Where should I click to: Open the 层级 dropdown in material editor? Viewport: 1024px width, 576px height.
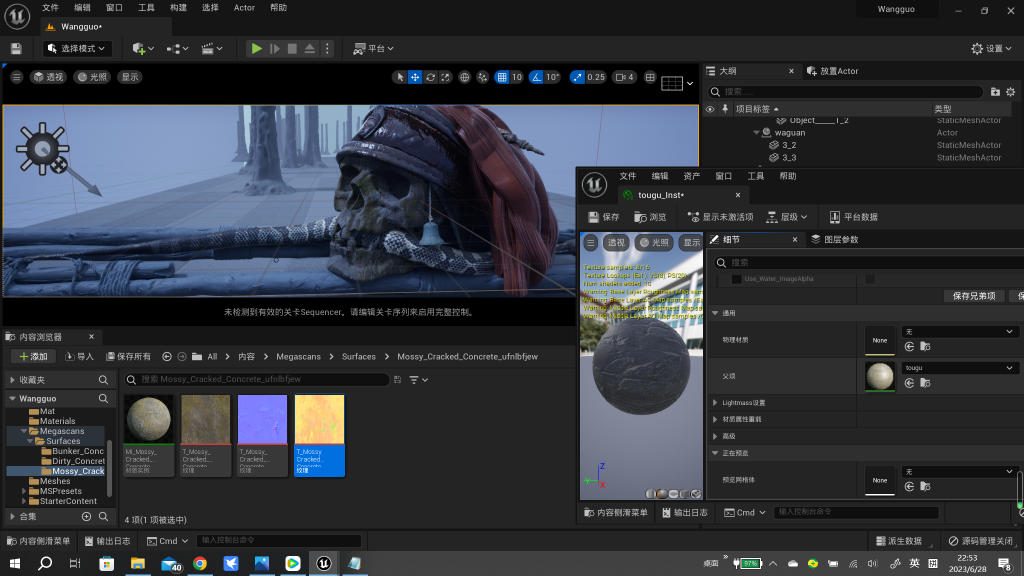coord(787,217)
